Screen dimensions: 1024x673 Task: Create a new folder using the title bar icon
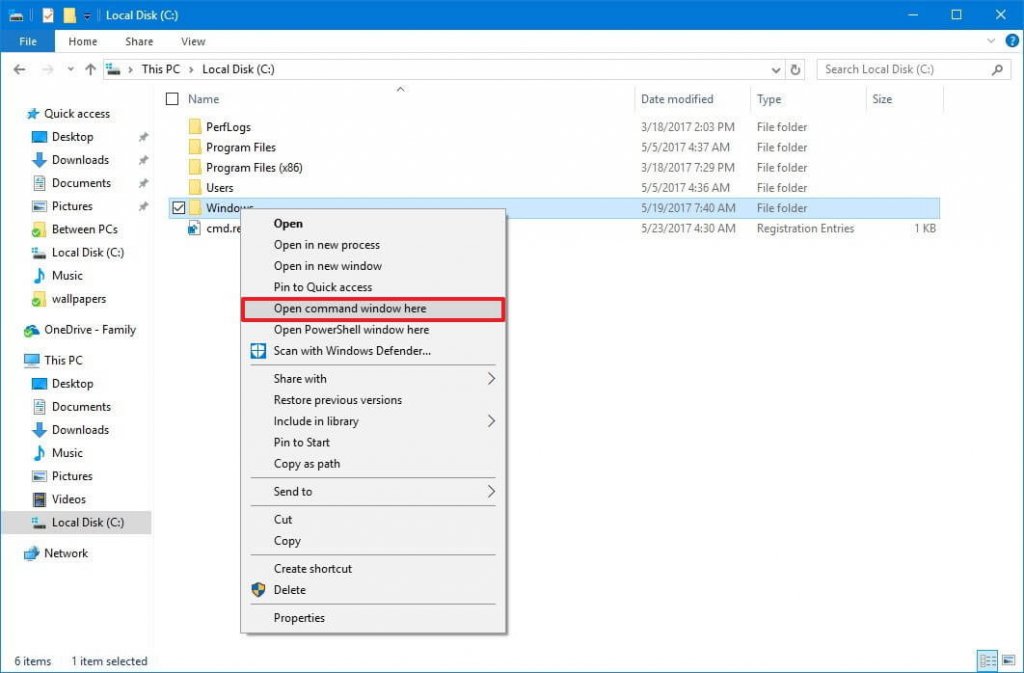pos(69,14)
